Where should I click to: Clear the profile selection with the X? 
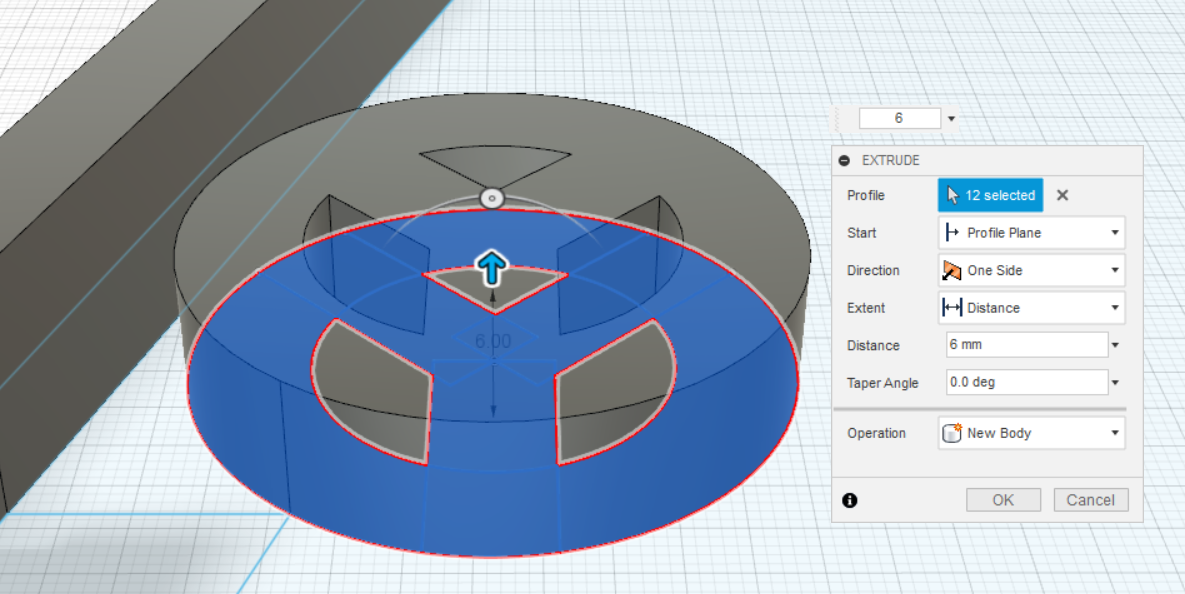pyautogui.click(x=1062, y=195)
